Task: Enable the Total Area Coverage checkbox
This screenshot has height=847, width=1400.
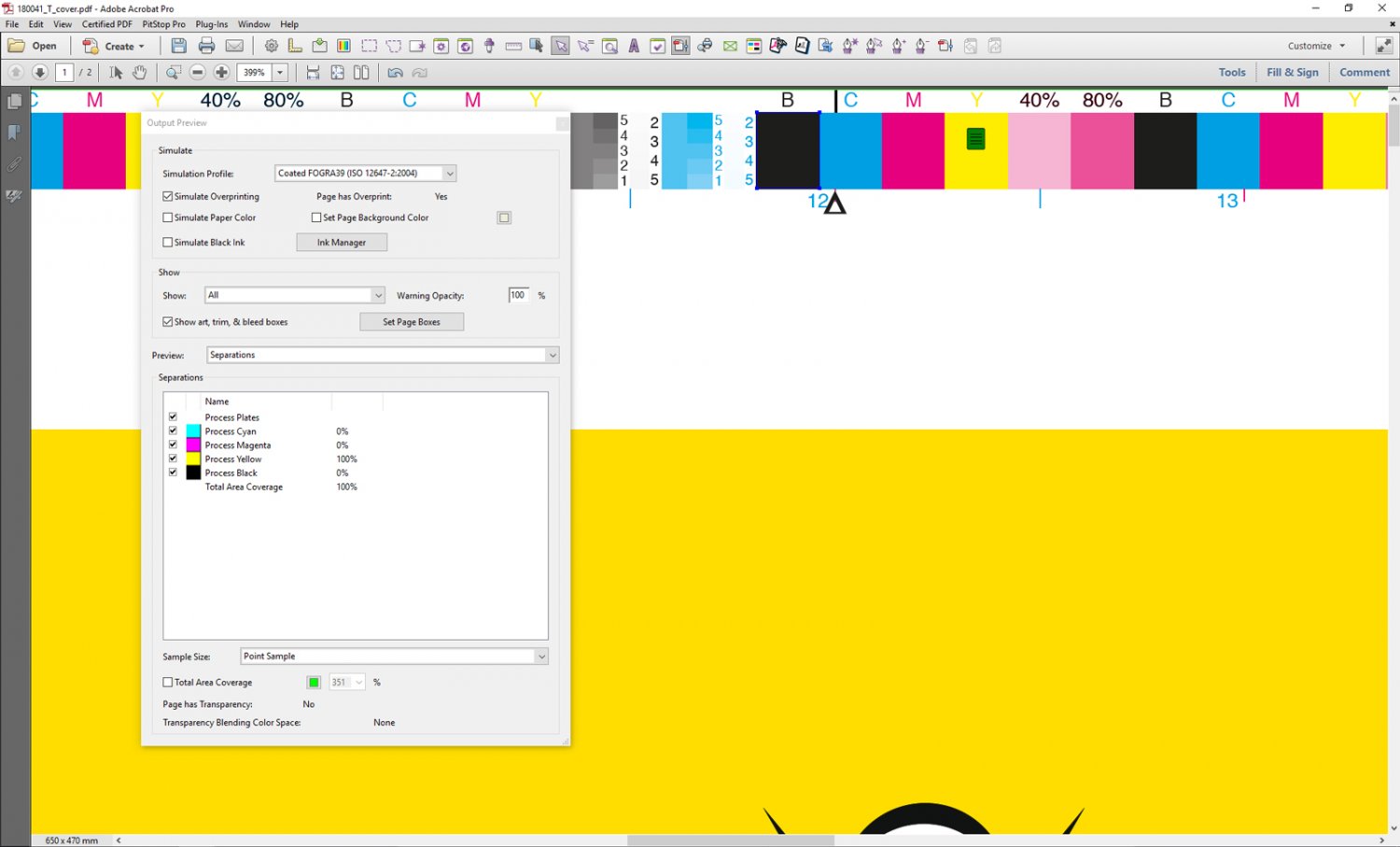Action: click(168, 682)
